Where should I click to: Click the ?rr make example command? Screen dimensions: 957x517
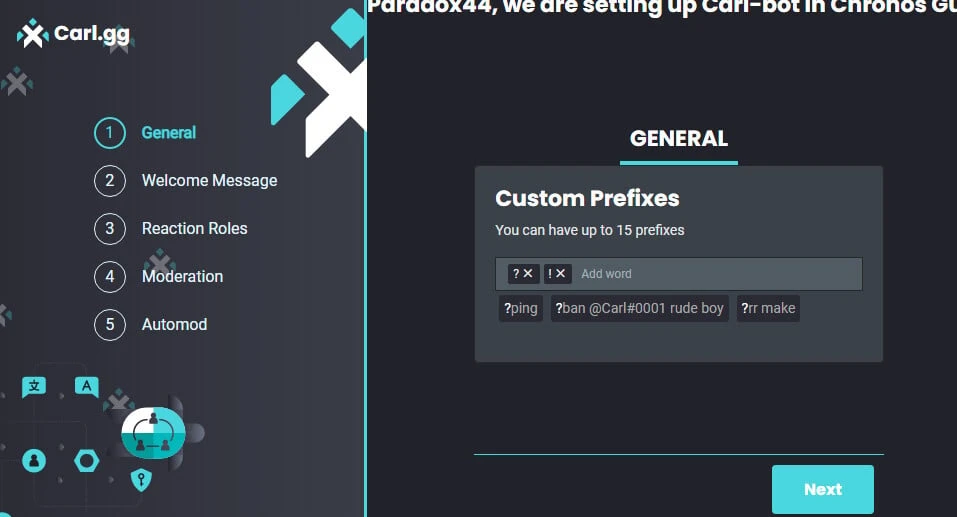(768, 308)
